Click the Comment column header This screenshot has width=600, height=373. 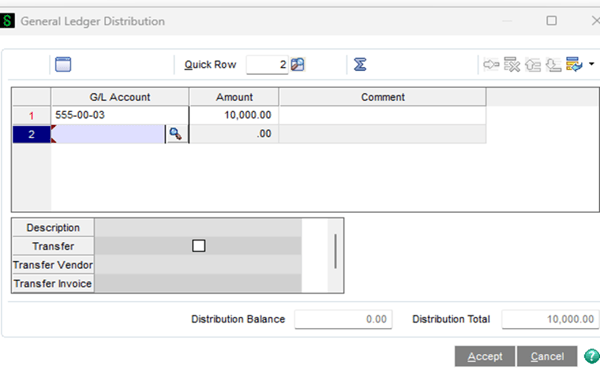[383, 97]
